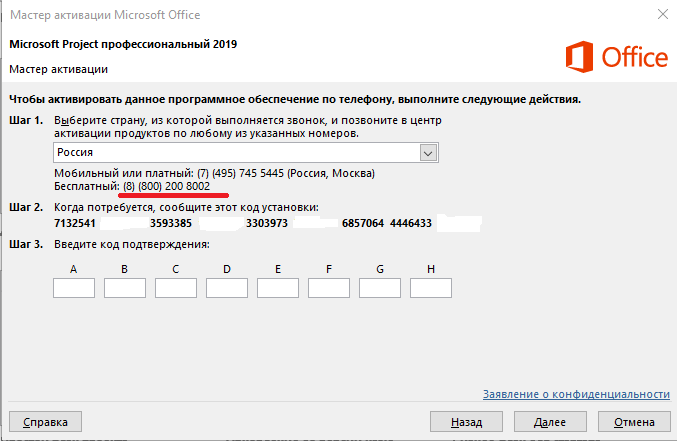The width and height of the screenshot is (677, 441).
Task: Focus confirmation code field F
Action: coord(329,288)
